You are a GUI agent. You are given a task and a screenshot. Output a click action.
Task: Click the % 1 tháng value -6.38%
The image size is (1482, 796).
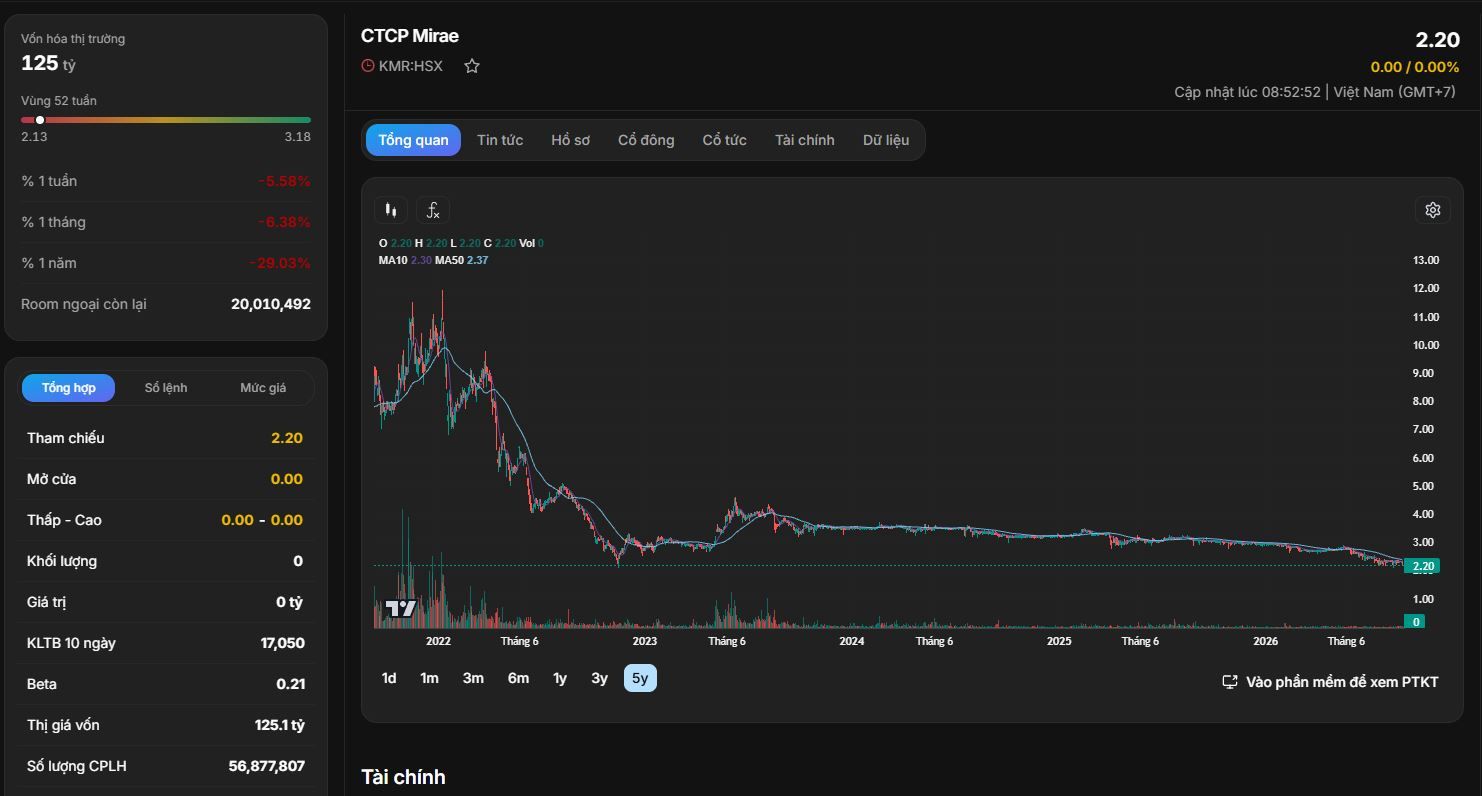tap(284, 222)
